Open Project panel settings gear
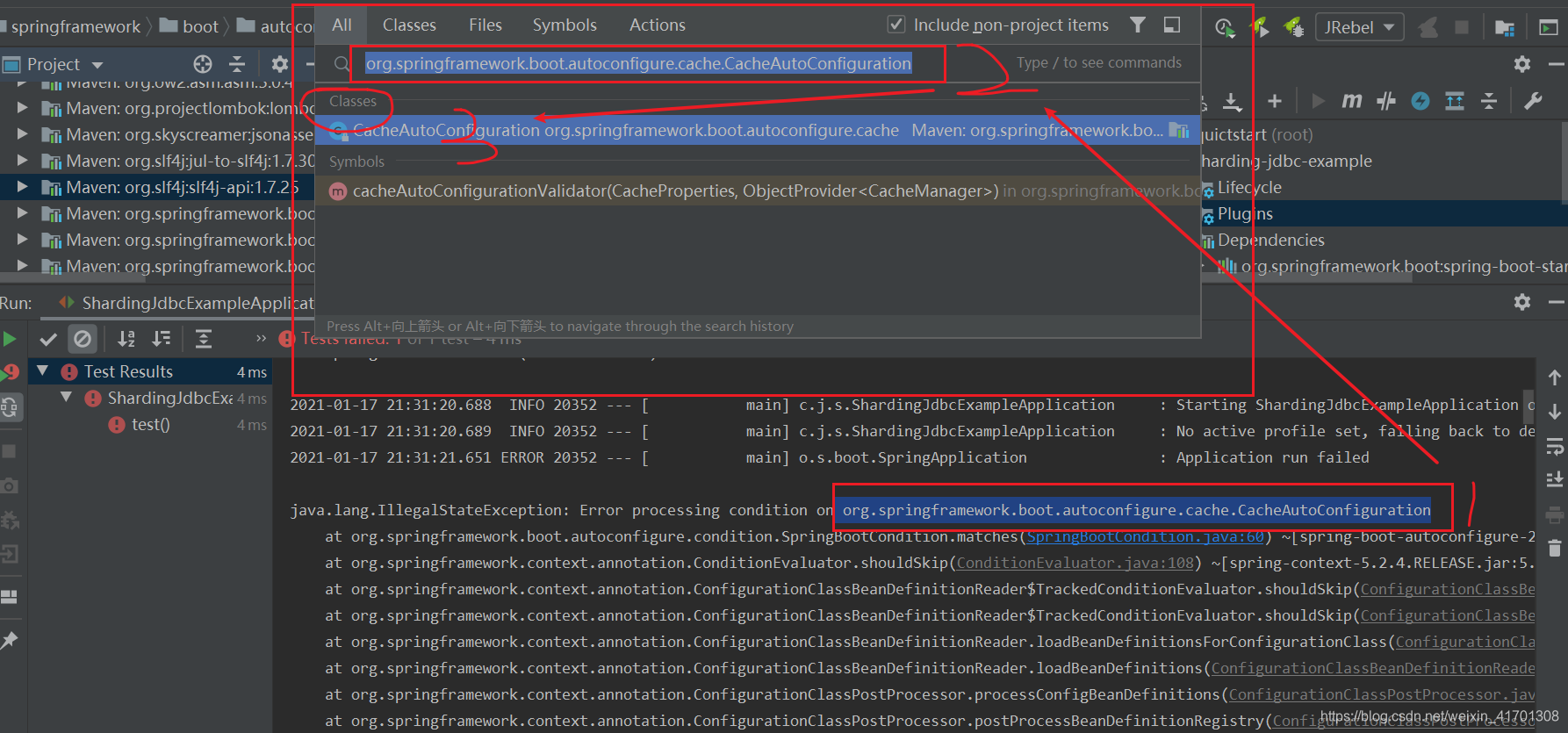This screenshot has width=1568, height=733. 280,64
